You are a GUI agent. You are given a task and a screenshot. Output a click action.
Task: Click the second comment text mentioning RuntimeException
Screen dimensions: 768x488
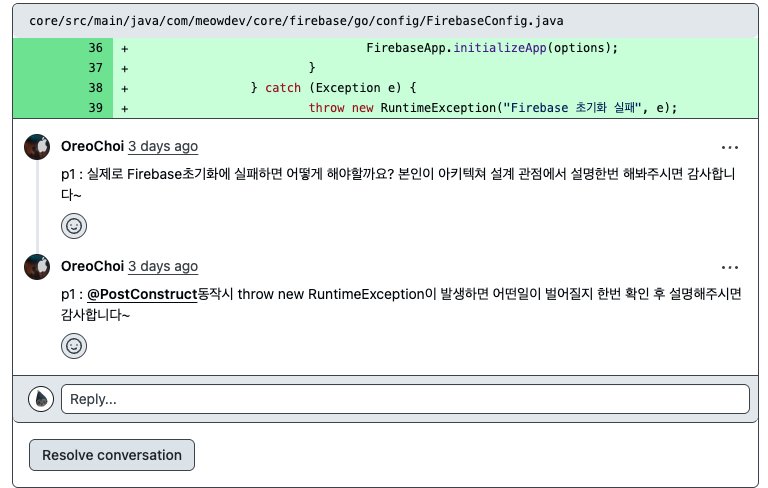[x=401, y=304]
